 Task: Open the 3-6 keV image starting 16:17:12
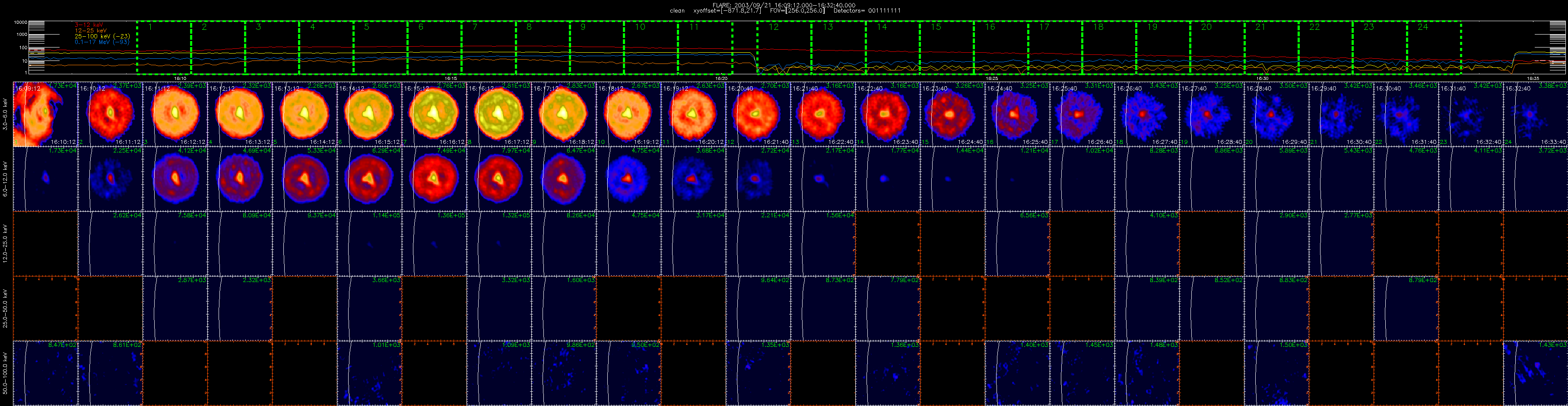tap(564, 114)
